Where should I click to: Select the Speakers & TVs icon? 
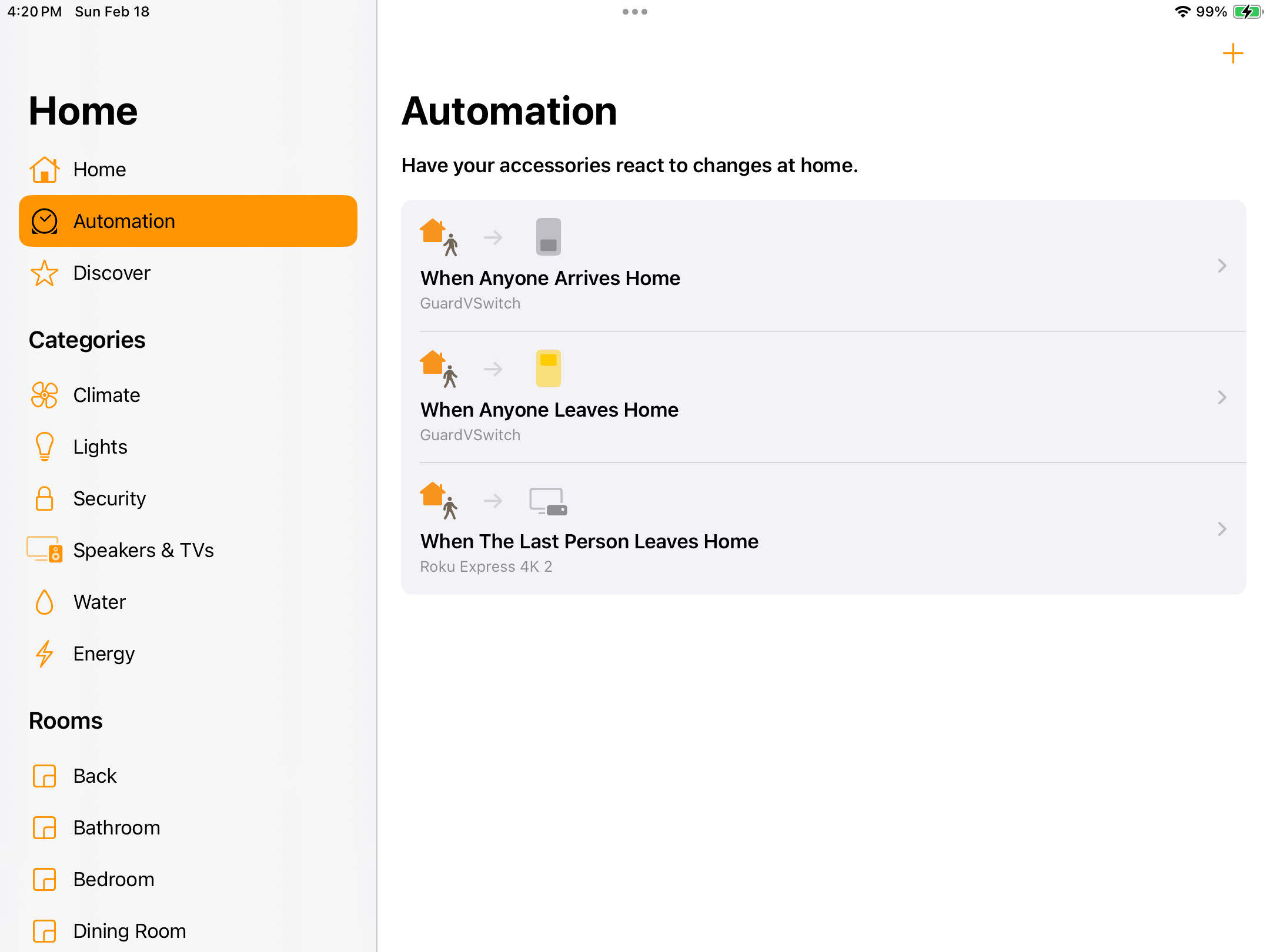(45, 550)
